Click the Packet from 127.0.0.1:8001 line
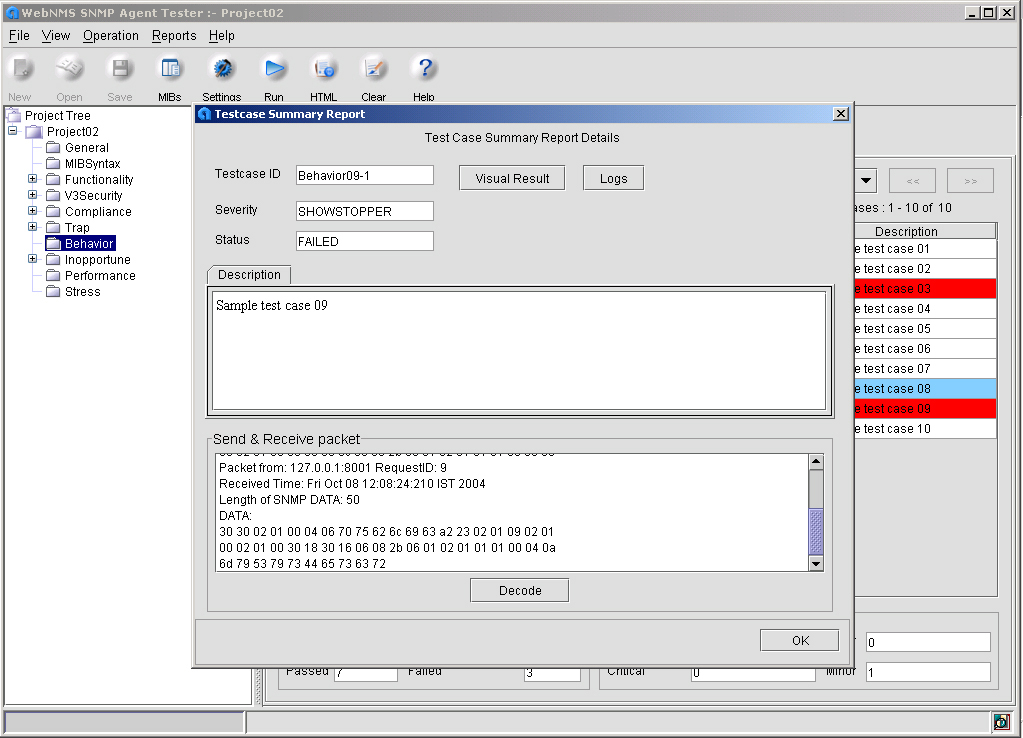The width and height of the screenshot is (1023, 738). tap(333, 468)
